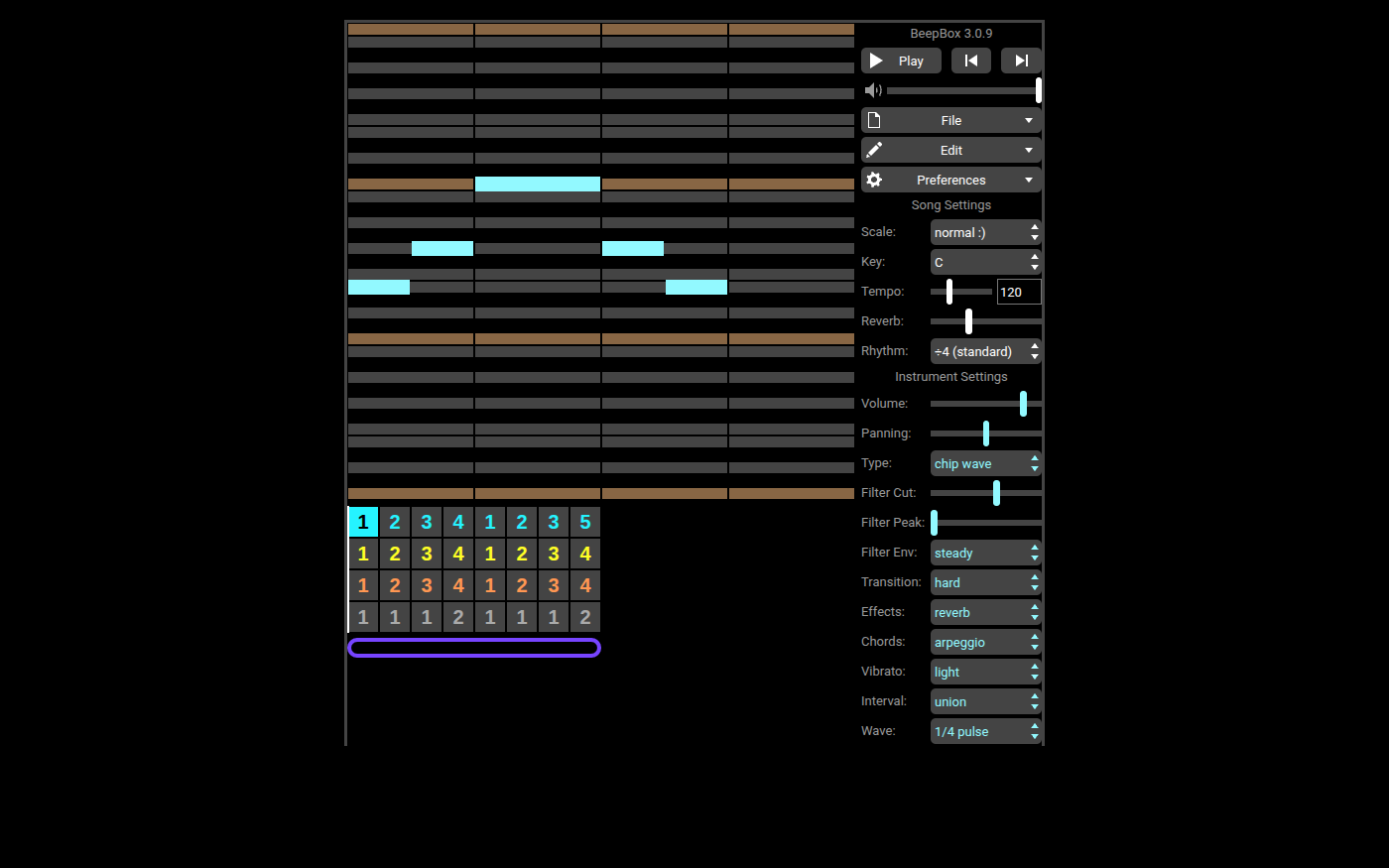Image resolution: width=1389 pixels, height=868 pixels.
Task: Click the main volume slider next to the speaker
Action: [x=964, y=90]
